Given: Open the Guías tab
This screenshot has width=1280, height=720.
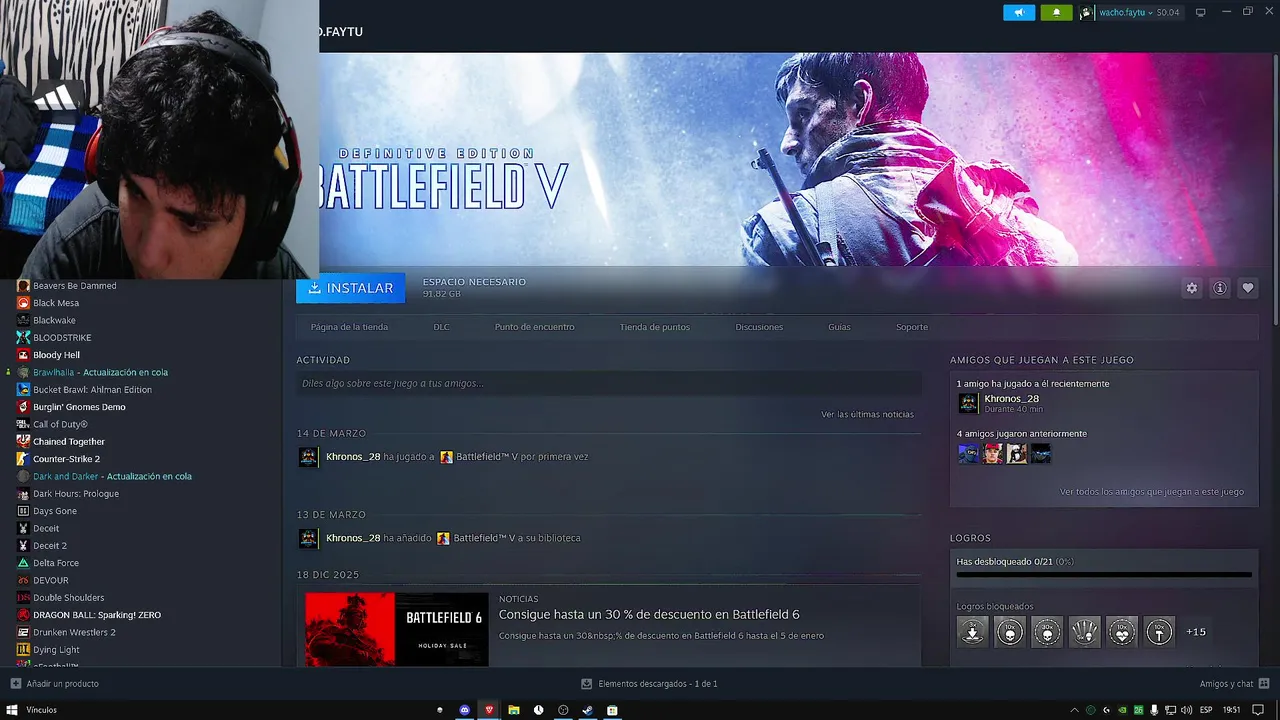Looking at the screenshot, I should point(839,327).
